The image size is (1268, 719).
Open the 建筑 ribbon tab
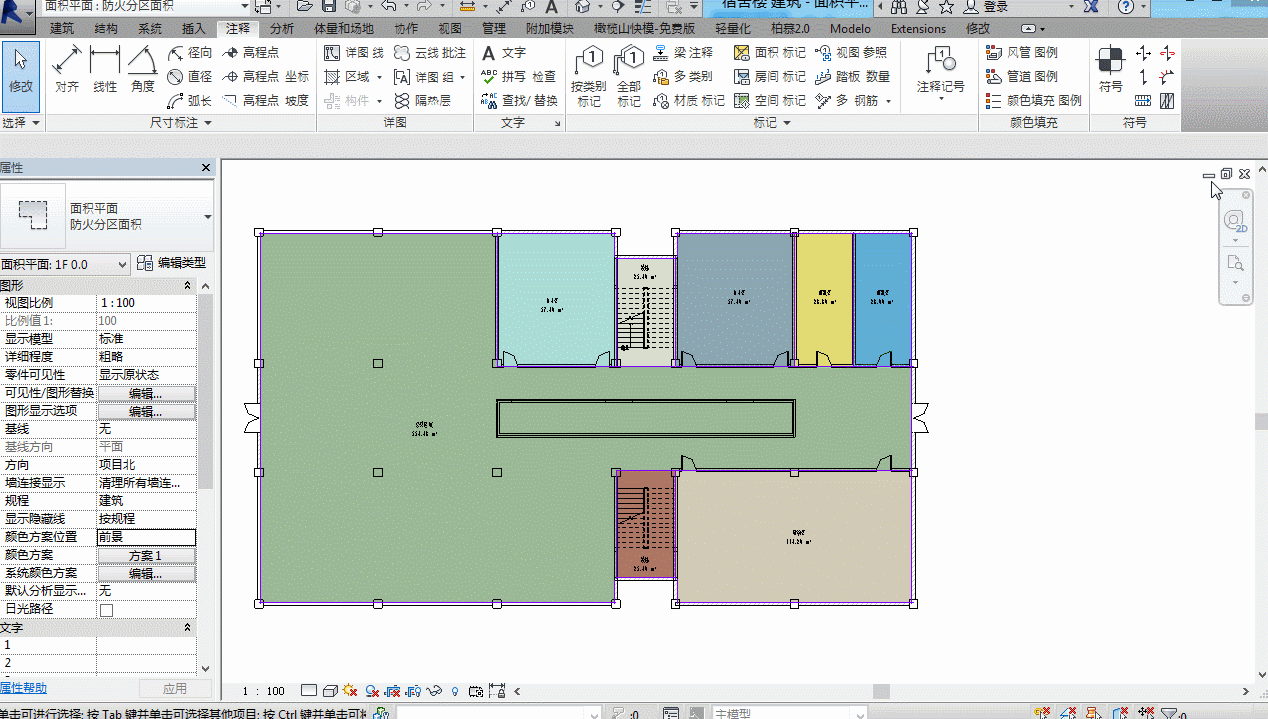pos(62,29)
